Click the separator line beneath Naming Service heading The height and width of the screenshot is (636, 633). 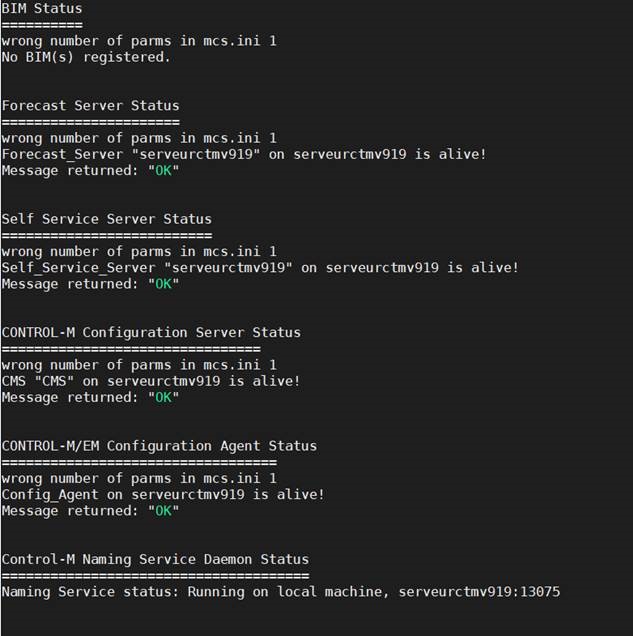[x=155, y=576]
